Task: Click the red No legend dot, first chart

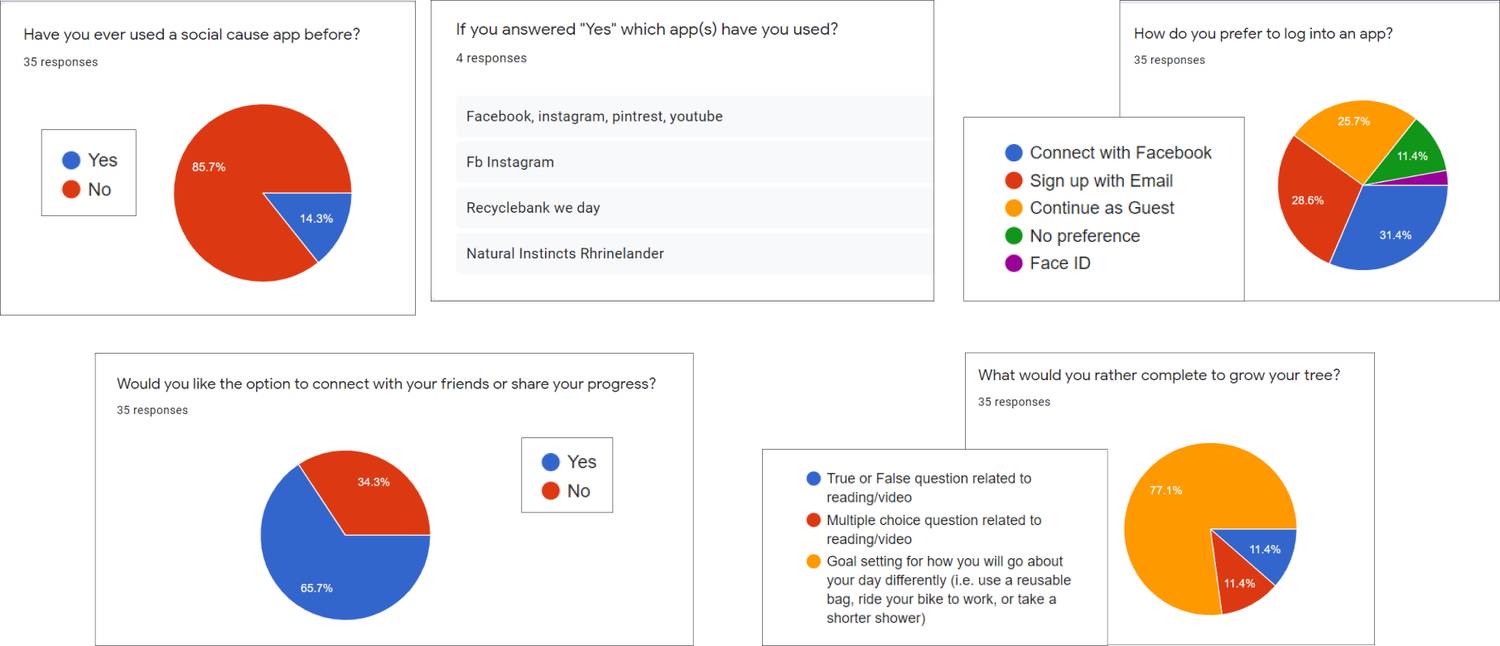Action: [71, 190]
